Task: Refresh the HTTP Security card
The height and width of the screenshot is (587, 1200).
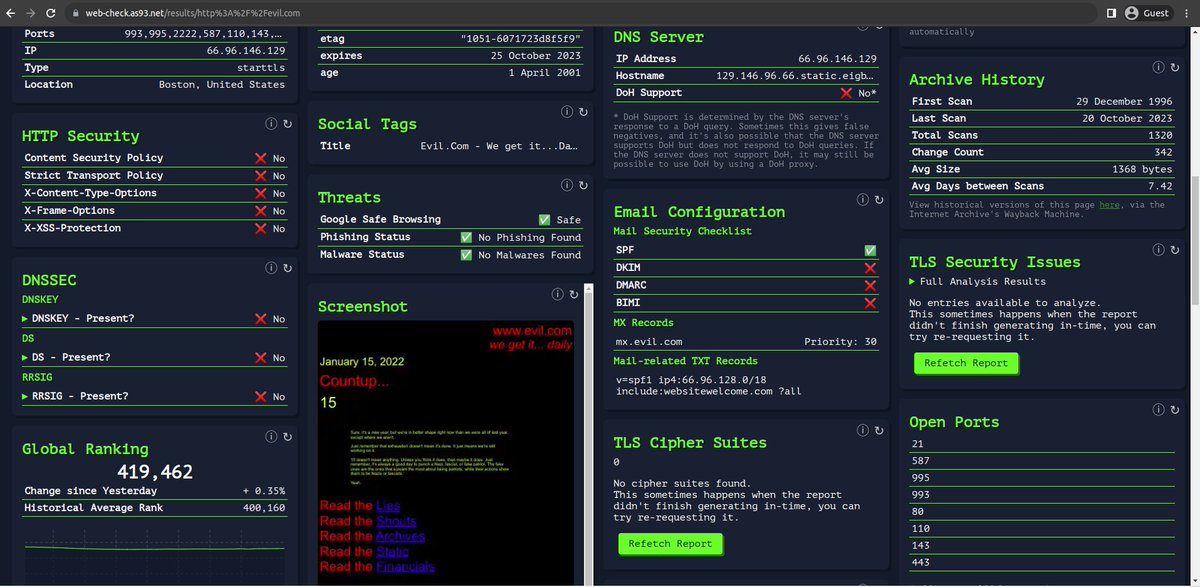Action: click(288, 123)
